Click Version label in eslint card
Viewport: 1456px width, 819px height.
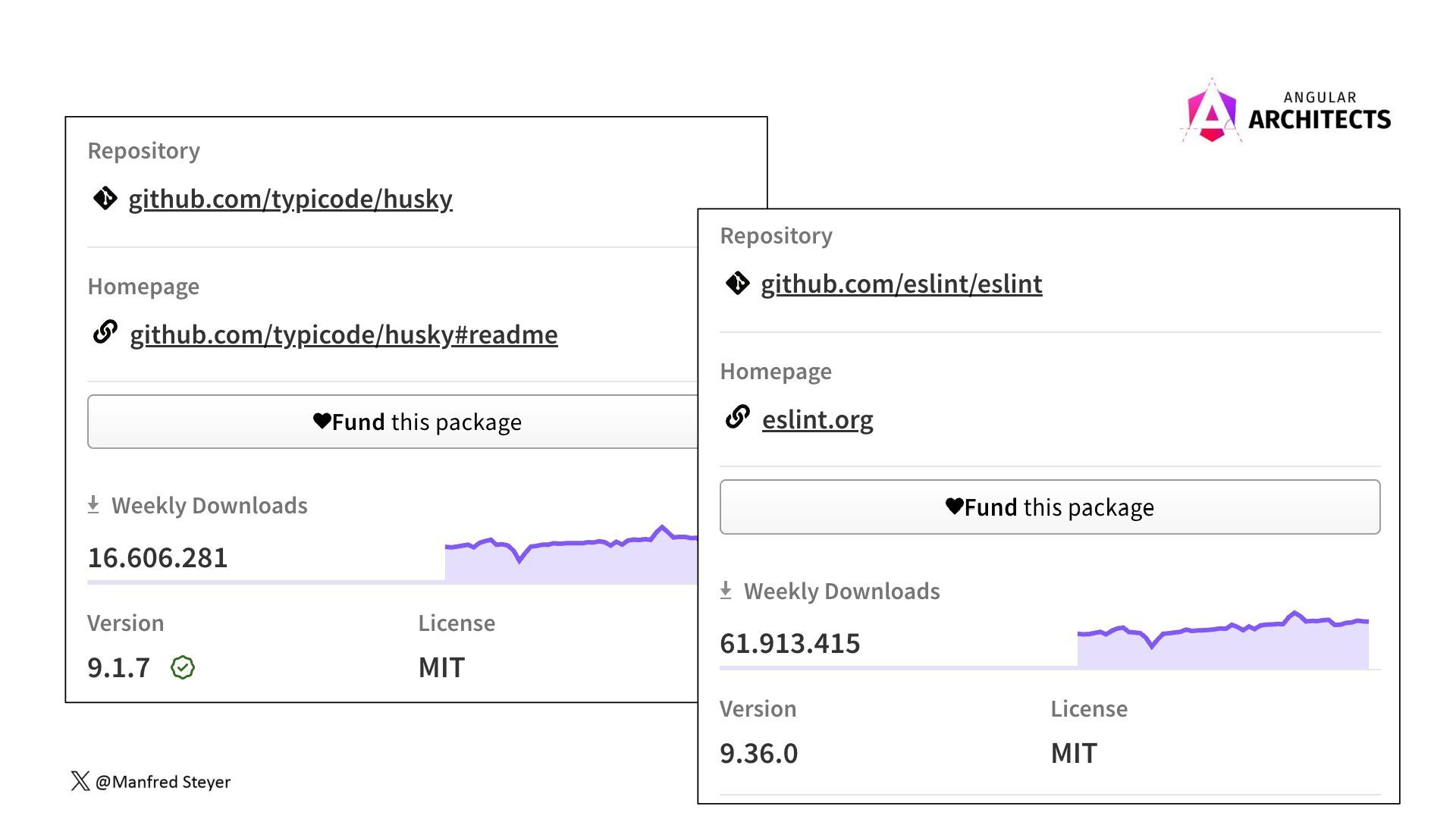[758, 709]
